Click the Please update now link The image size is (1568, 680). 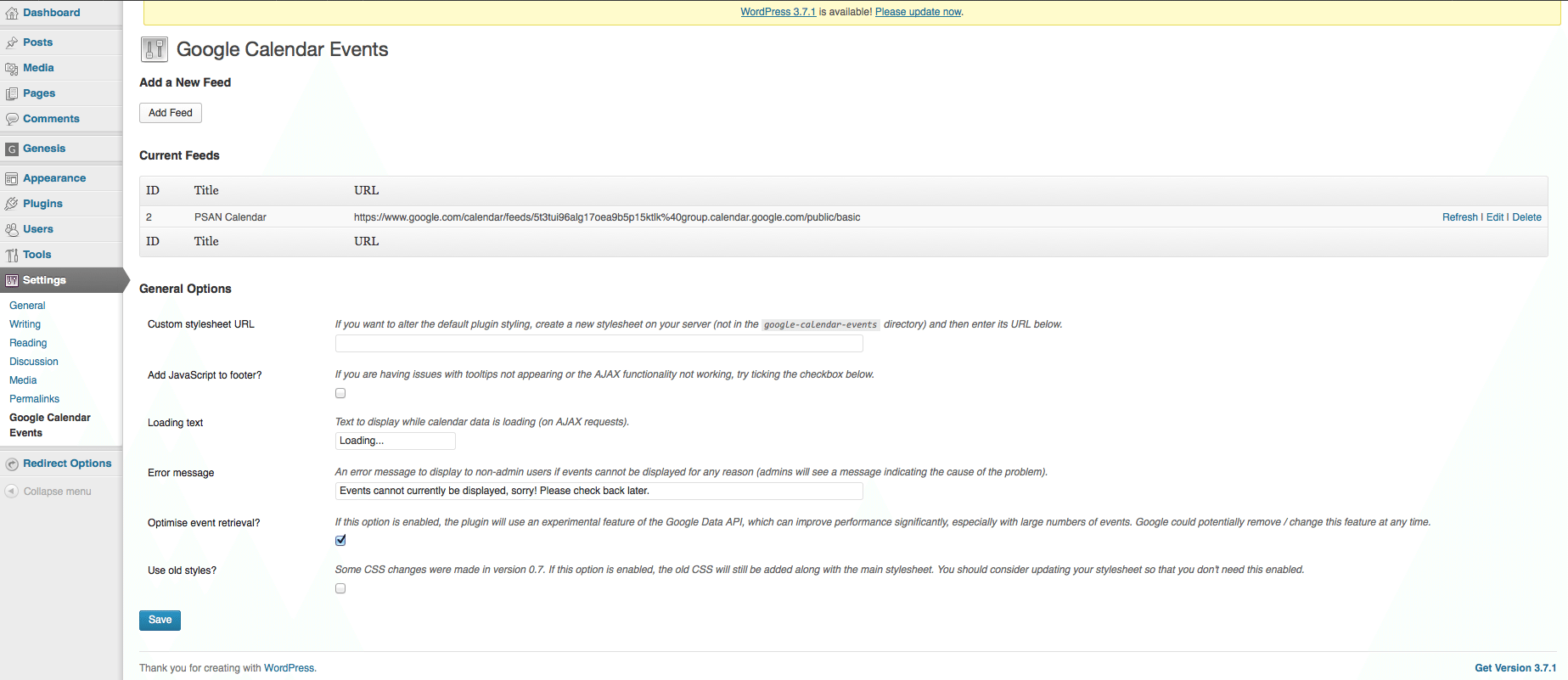[x=918, y=12]
